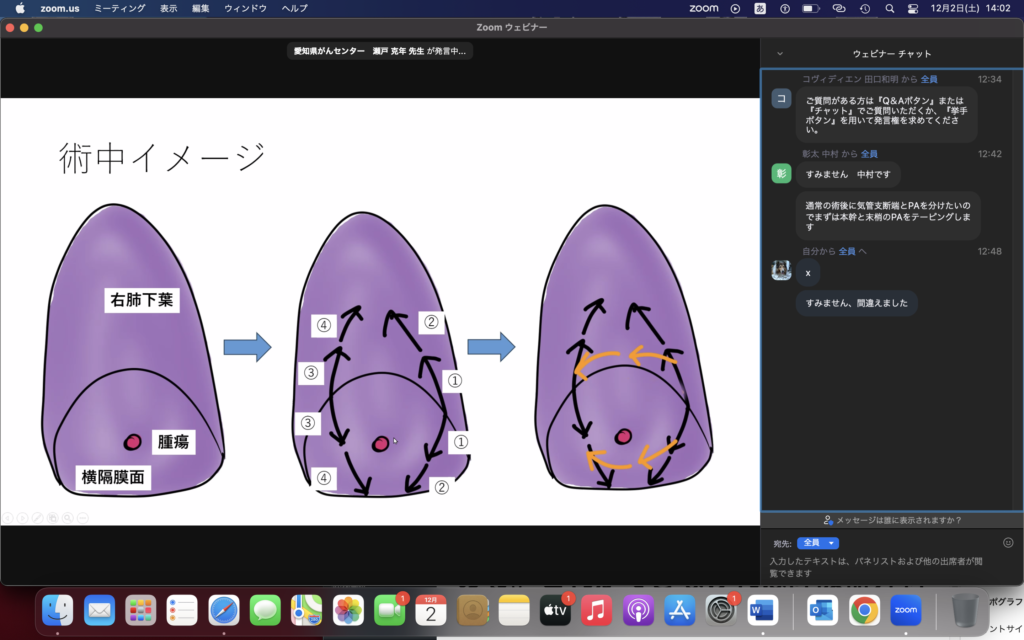Collapse the webinar chat panel chevron

(780, 53)
